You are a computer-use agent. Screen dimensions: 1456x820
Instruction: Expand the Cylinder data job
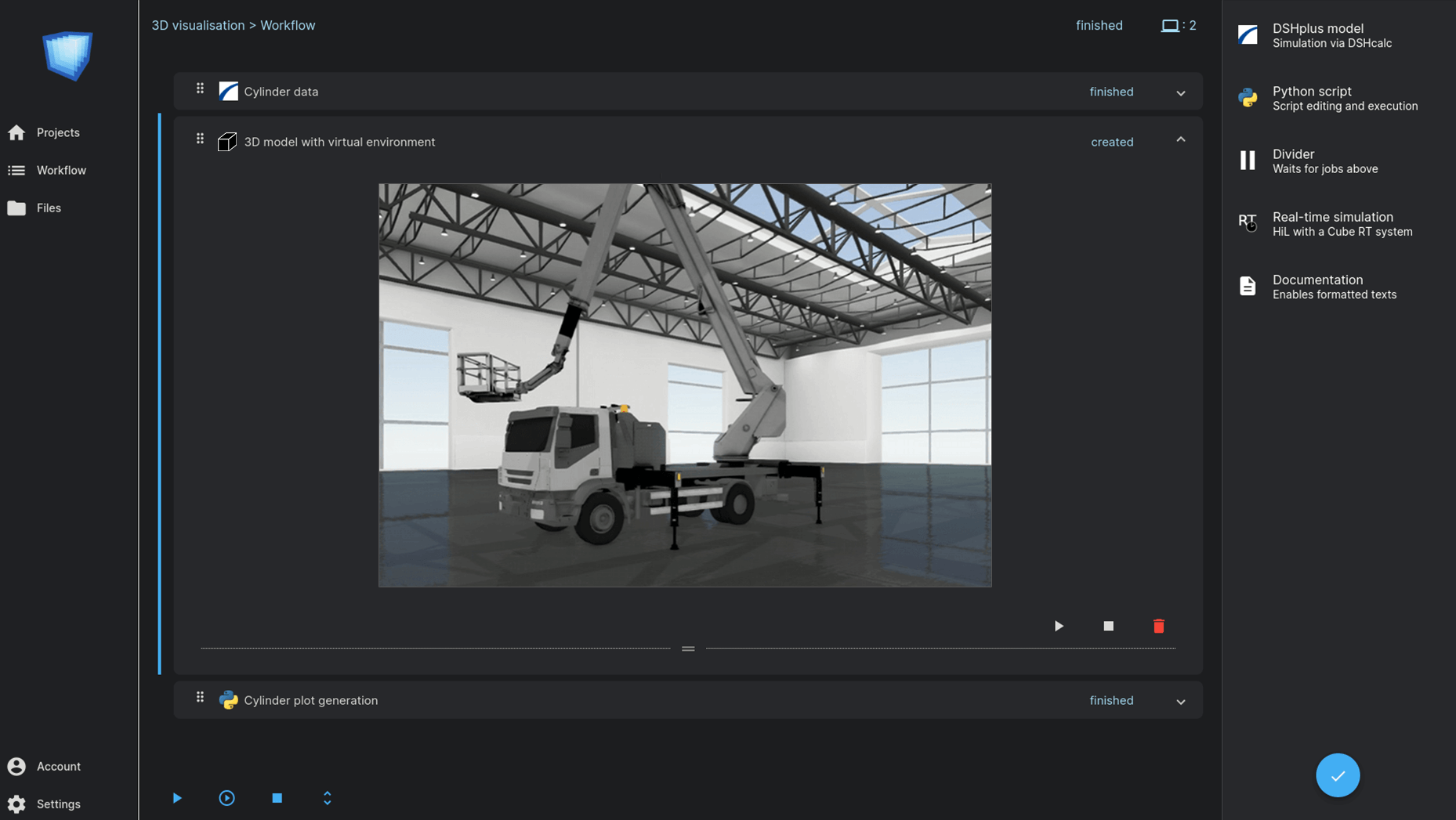(x=1180, y=92)
